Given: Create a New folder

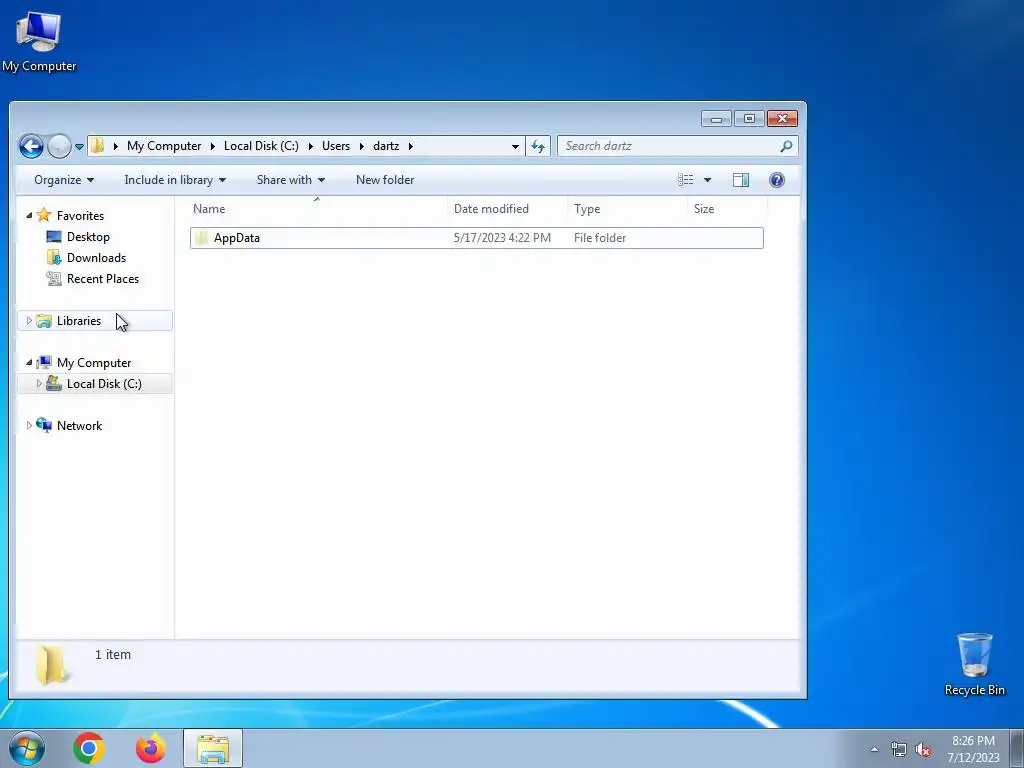Looking at the screenshot, I should (385, 180).
